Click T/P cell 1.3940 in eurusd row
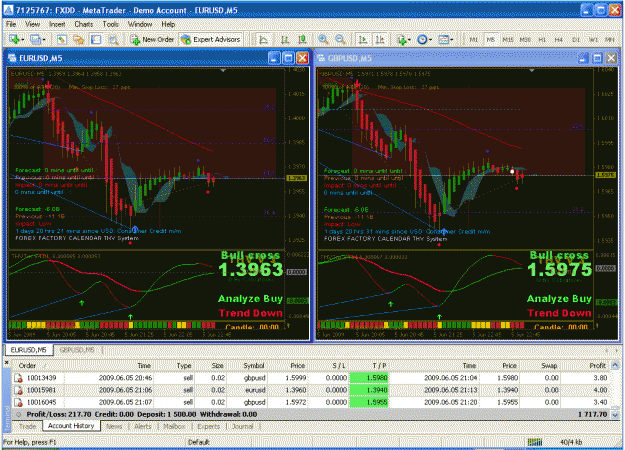625x450 pixels. click(369, 390)
